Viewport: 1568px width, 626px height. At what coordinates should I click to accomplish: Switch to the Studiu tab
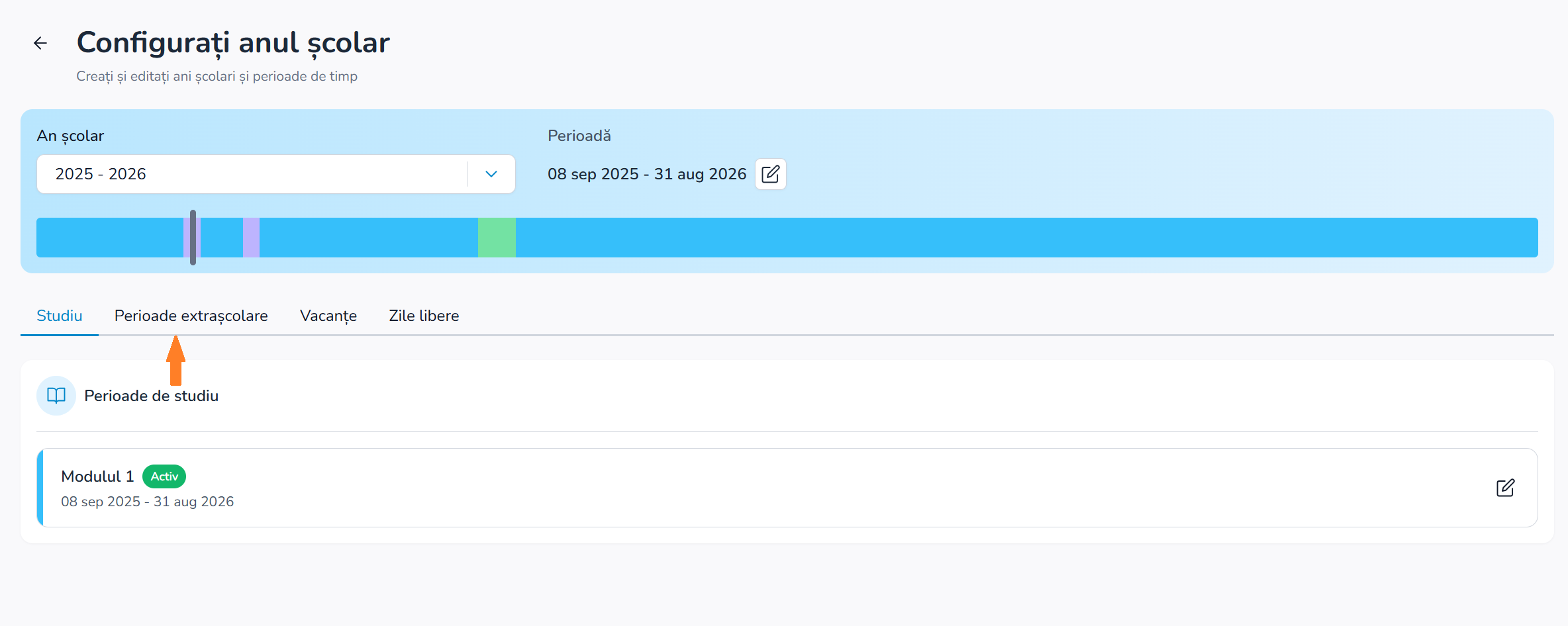pyautogui.click(x=60, y=316)
